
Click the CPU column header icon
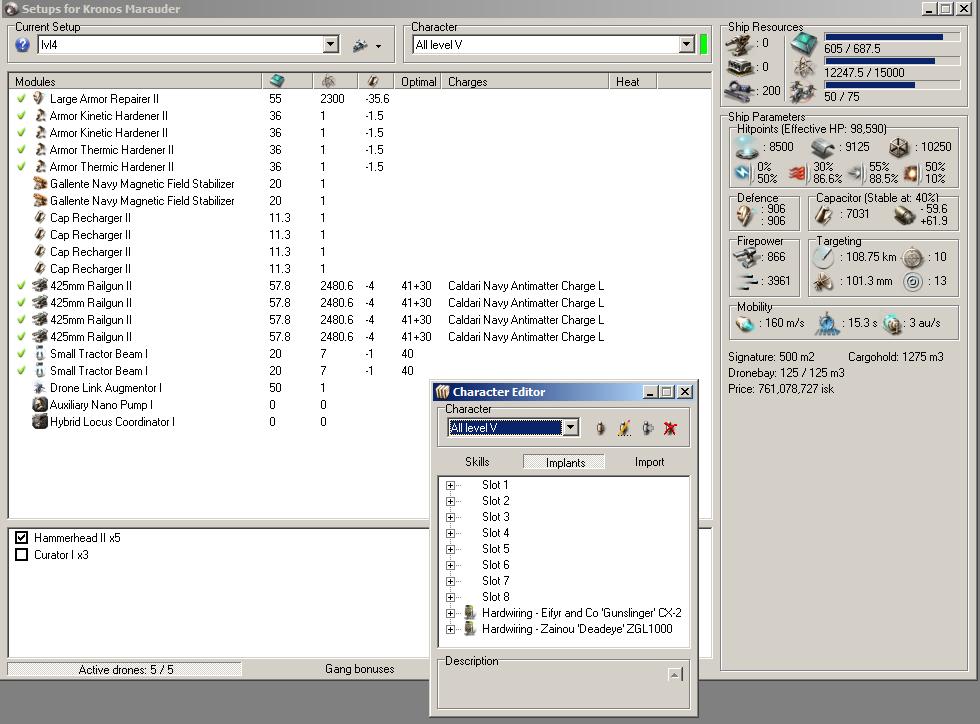tap(278, 81)
